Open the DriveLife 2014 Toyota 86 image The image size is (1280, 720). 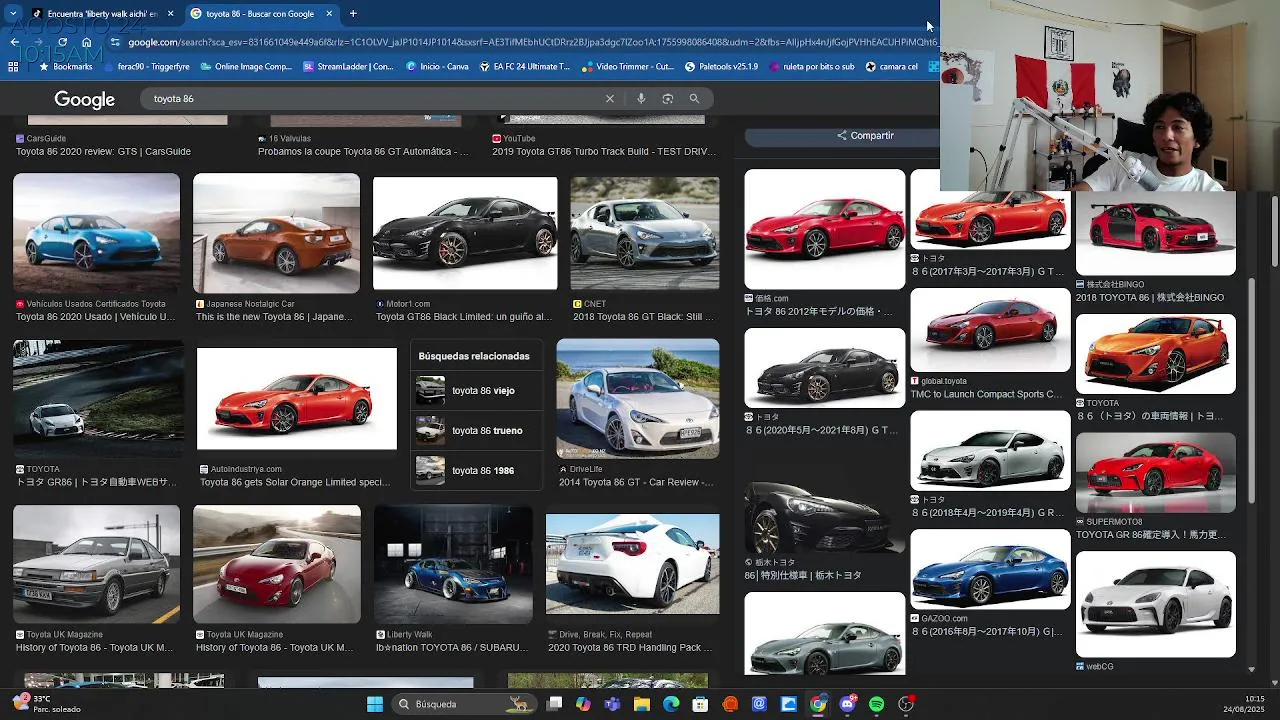(x=638, y=399)
